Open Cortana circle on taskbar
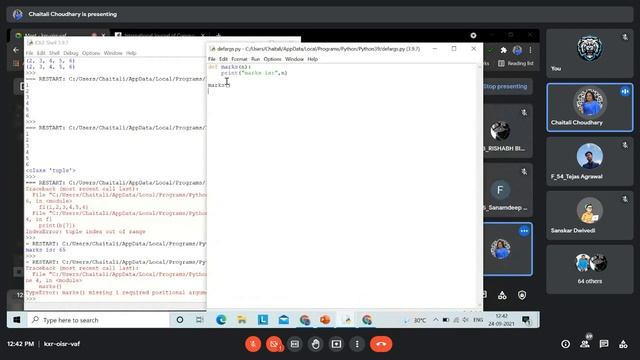 [x=180, y=320]
